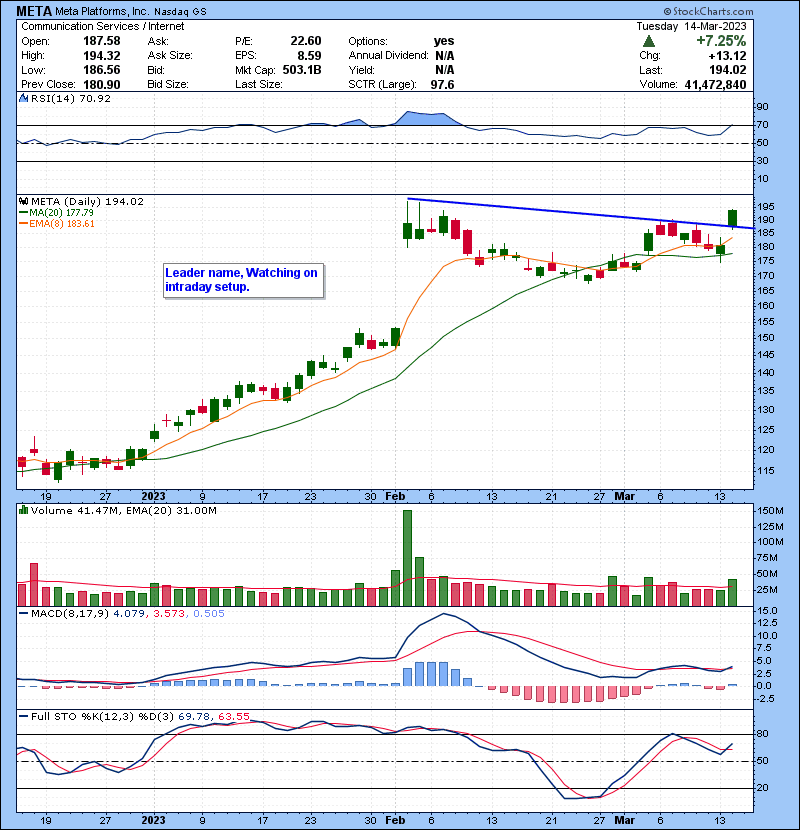This screenshot has height=830, width=800.
Task: Click the Mkt Cap value 503.1B
Action: pos(302,70)
